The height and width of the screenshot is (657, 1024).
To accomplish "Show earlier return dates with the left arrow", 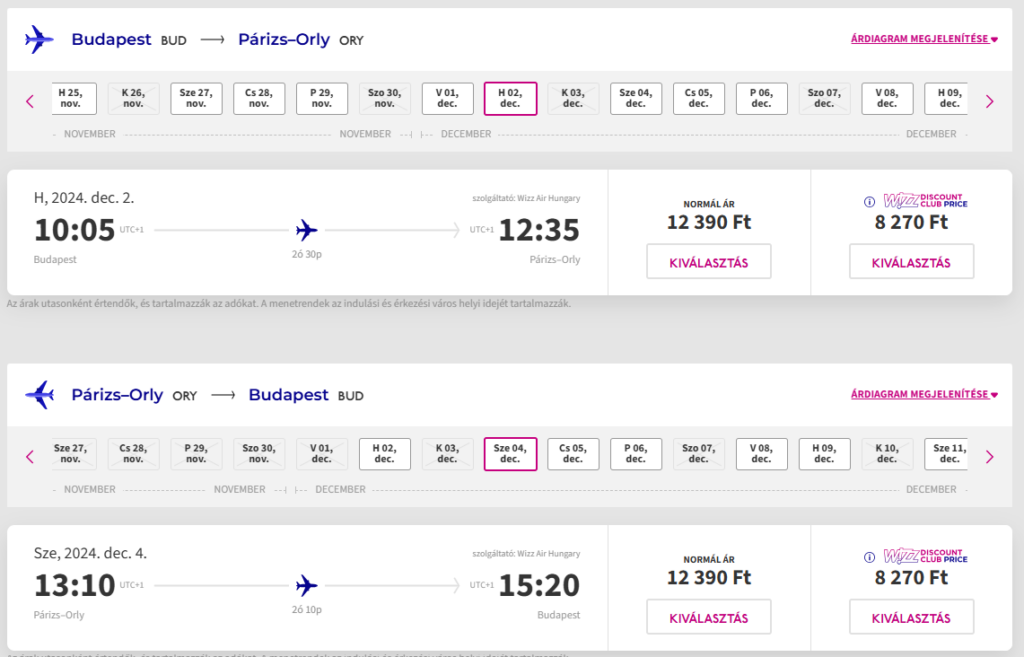I will click(29, 457).
